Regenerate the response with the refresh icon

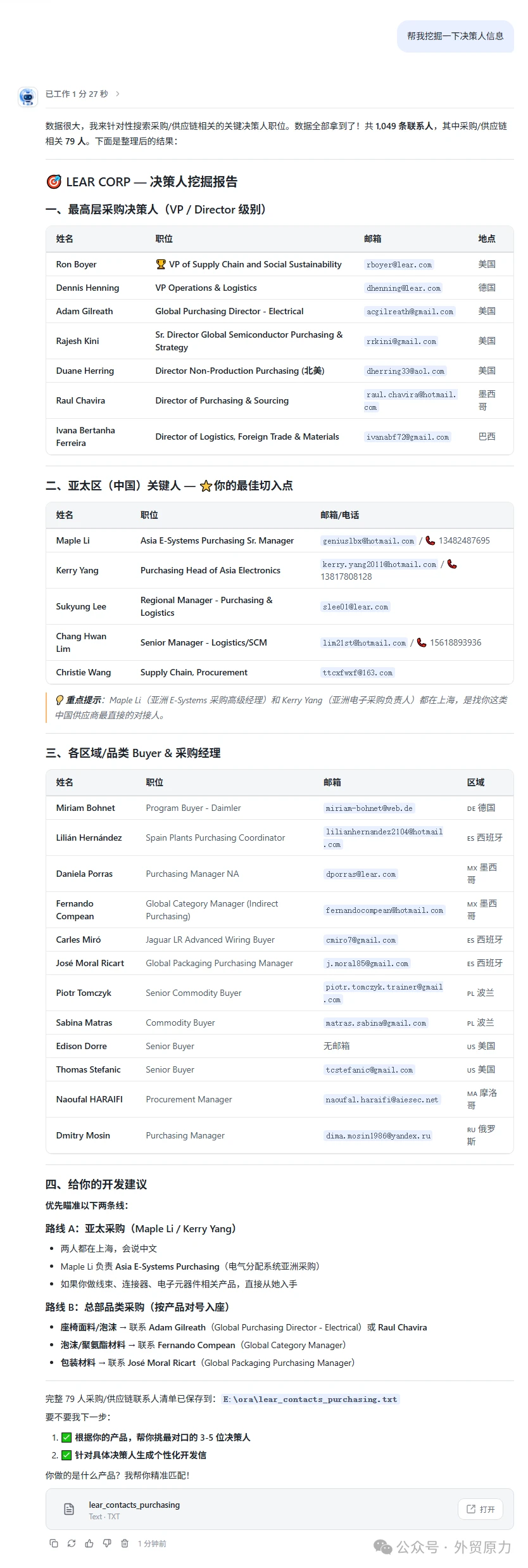pos(72,1543)
